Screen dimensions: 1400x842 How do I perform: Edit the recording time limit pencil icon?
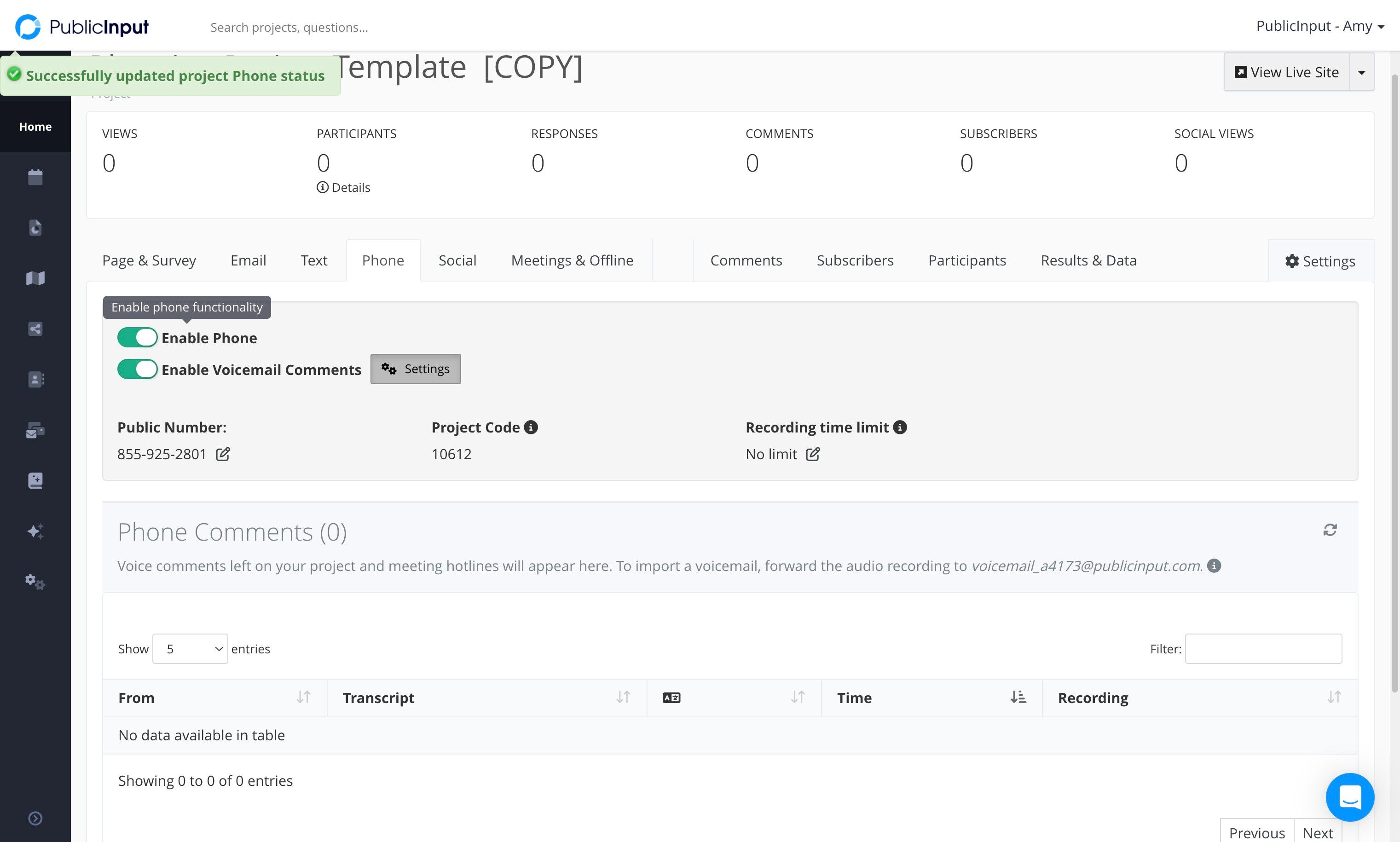pos(813,454)
